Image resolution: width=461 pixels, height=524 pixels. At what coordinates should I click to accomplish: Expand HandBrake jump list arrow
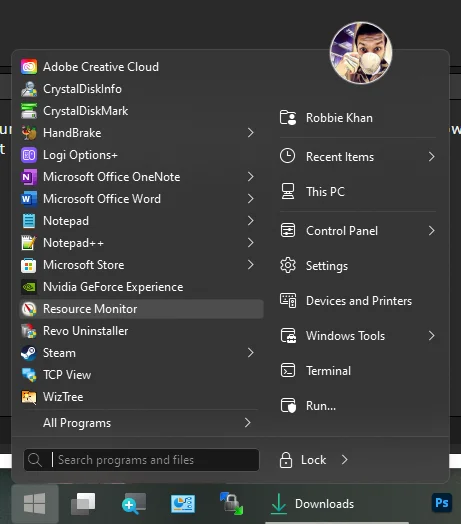(x=251, y=133)
